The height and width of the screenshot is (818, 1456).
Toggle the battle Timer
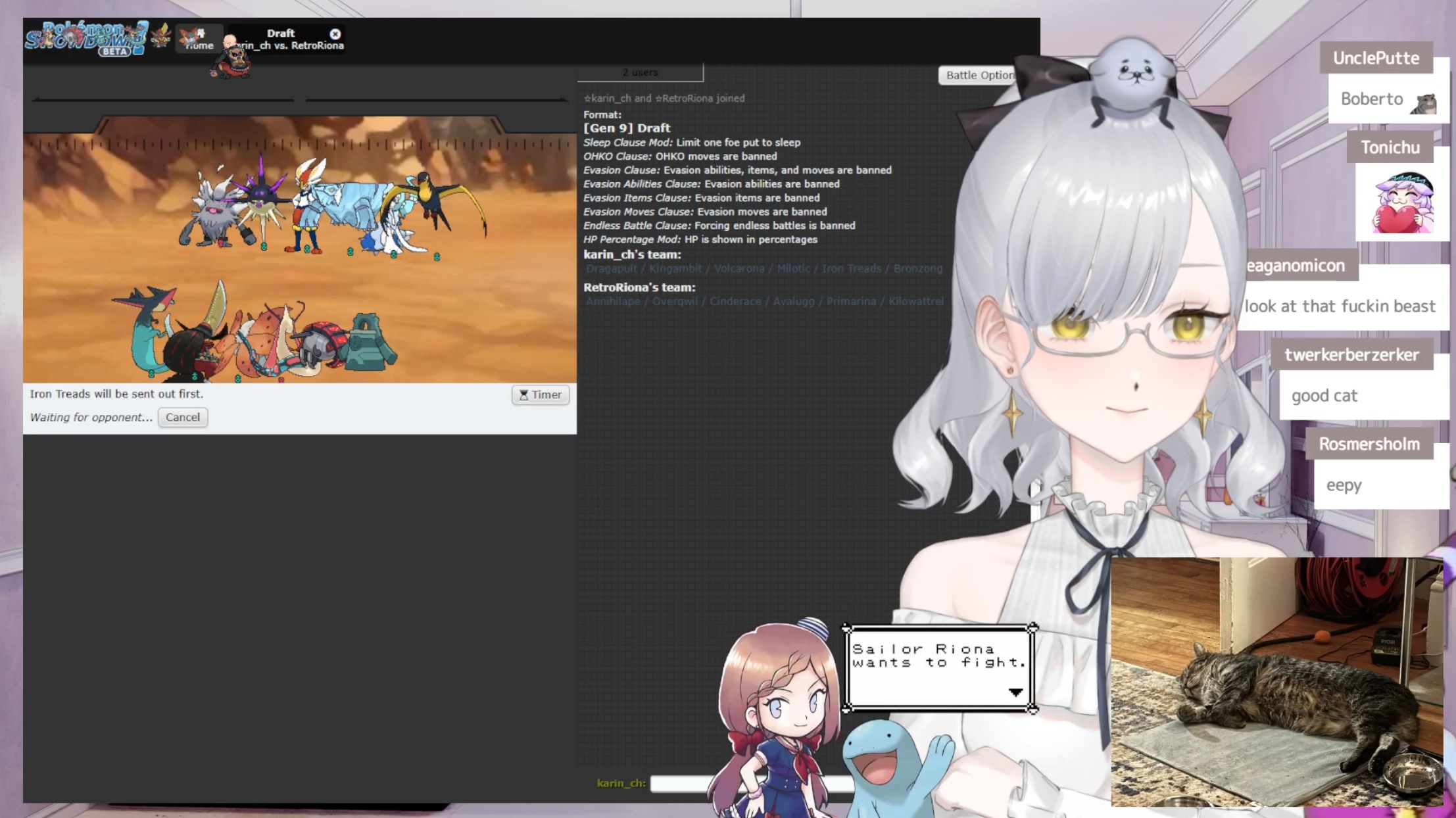[x=540, y=395]
